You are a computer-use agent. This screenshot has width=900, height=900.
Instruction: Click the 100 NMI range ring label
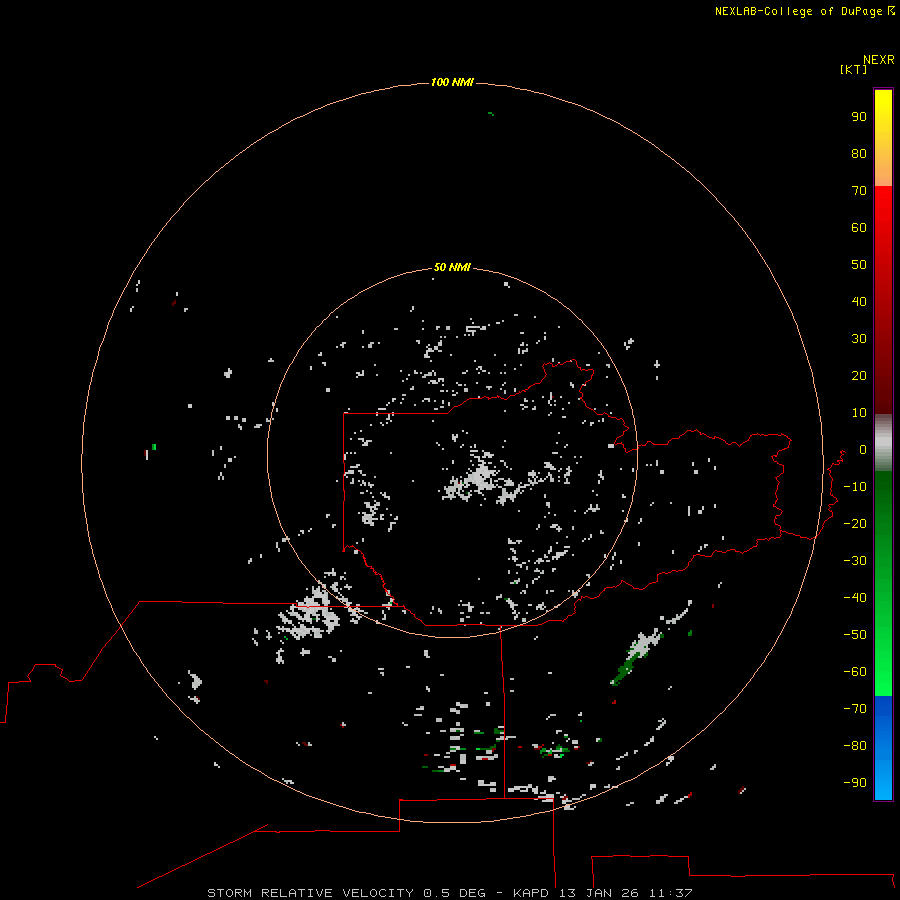(452, 83)
